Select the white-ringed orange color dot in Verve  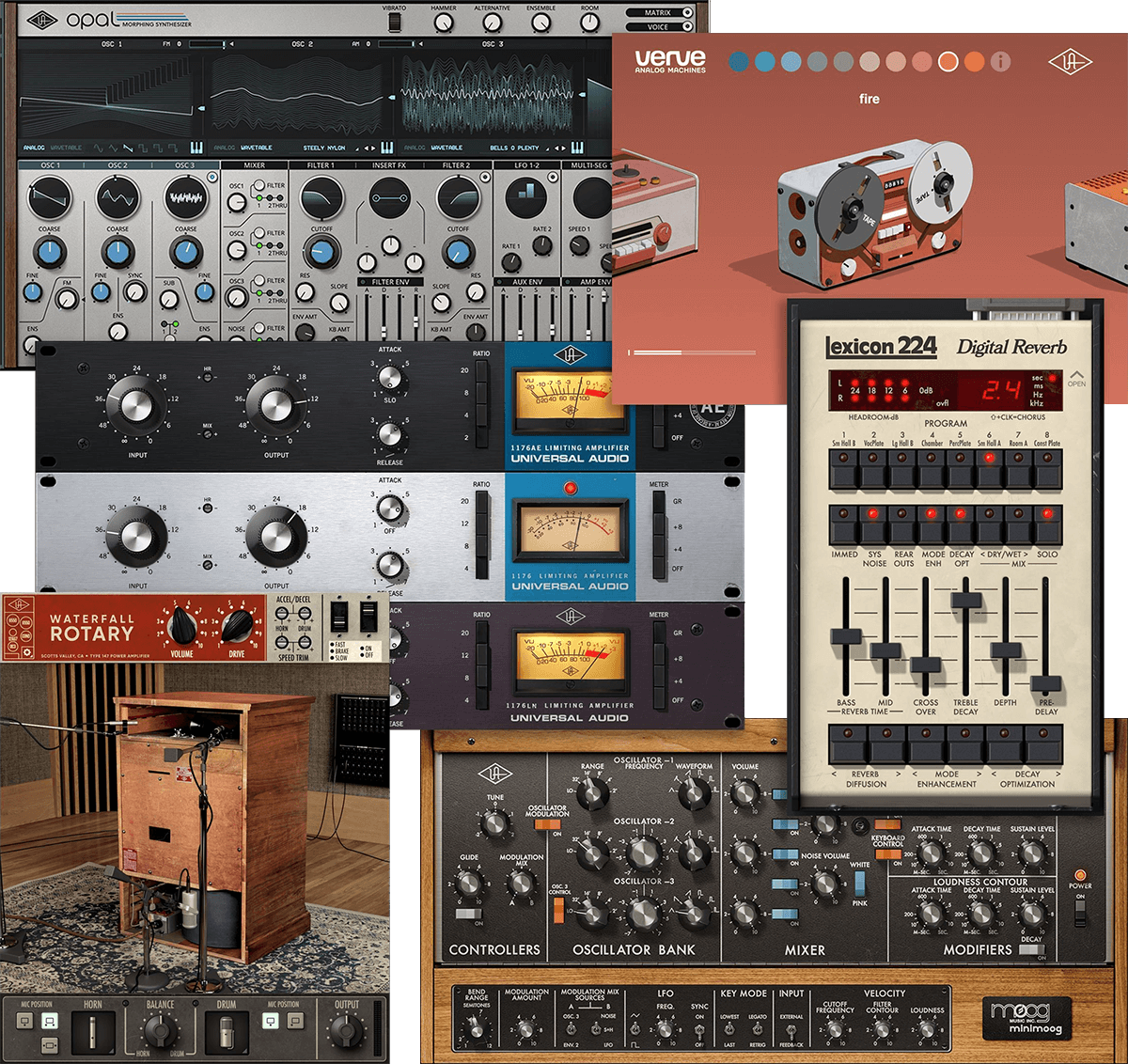pyautogui.click(x=948, y=62)
